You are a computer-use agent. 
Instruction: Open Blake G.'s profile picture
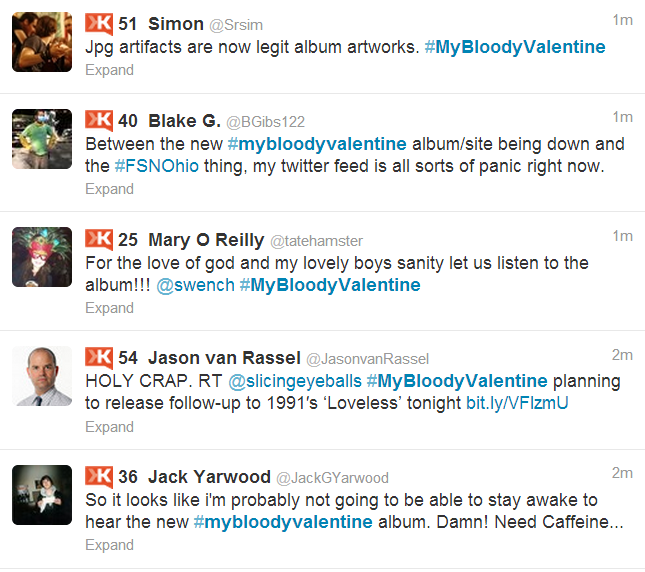42,140
